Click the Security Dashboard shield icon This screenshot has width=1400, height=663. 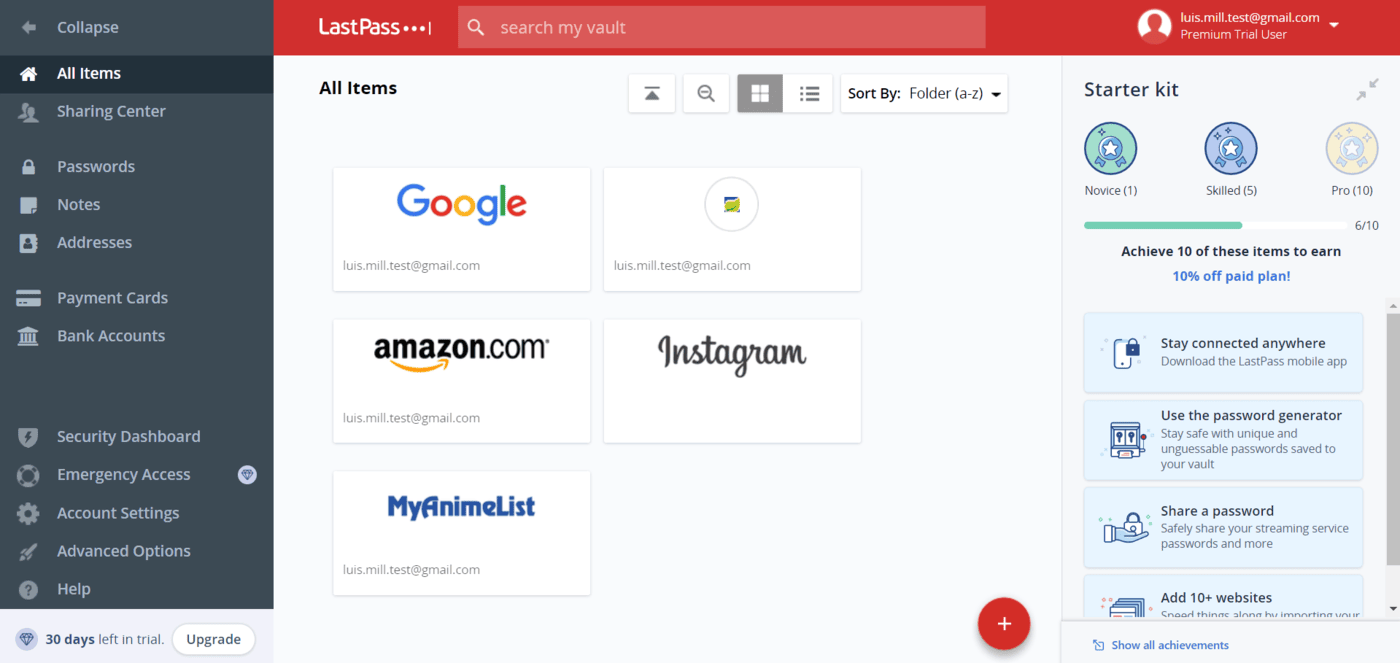click(28, 437)
